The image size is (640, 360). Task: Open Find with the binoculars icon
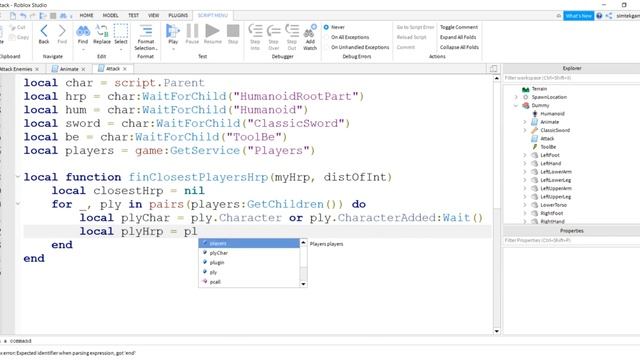pos(83,31)
